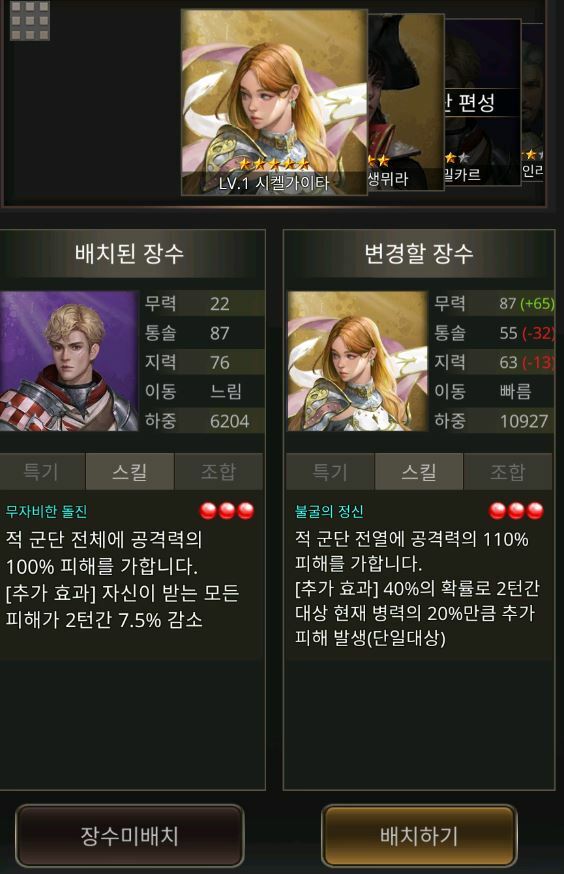Select the 밀카르 general card
The image size is (564, 874).
483,102
